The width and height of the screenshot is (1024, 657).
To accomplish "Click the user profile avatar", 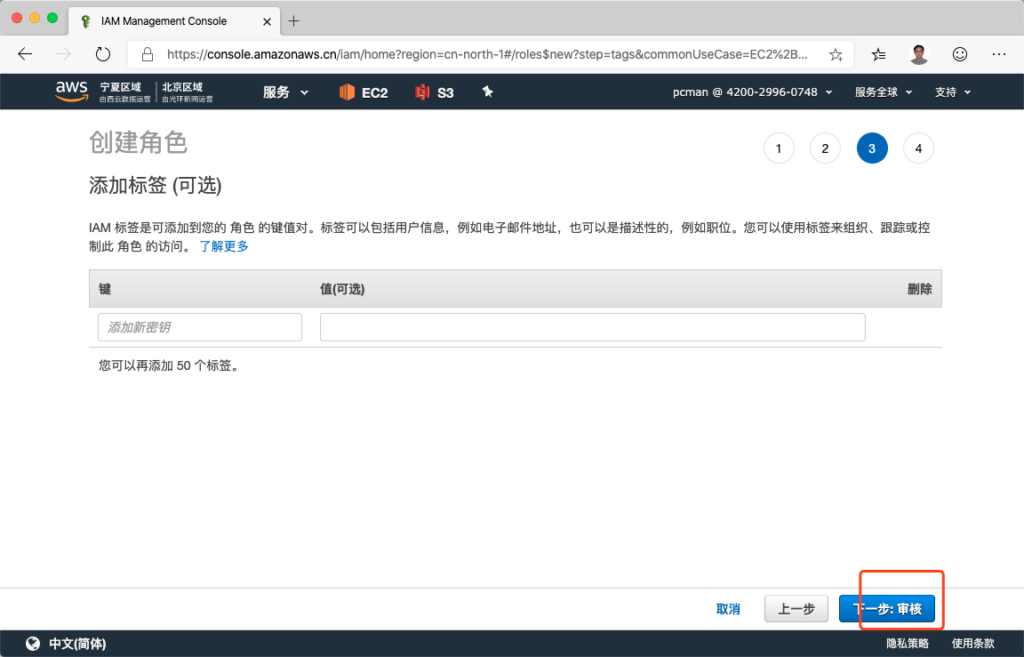I will coord(919,54).
